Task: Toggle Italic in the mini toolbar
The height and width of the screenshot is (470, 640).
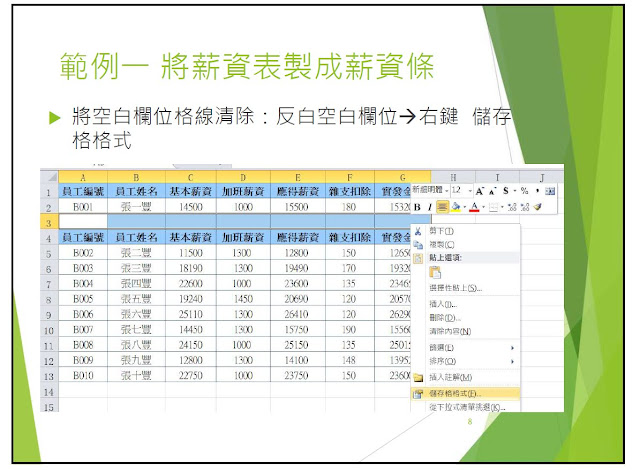Action: [x=429, y=207]
